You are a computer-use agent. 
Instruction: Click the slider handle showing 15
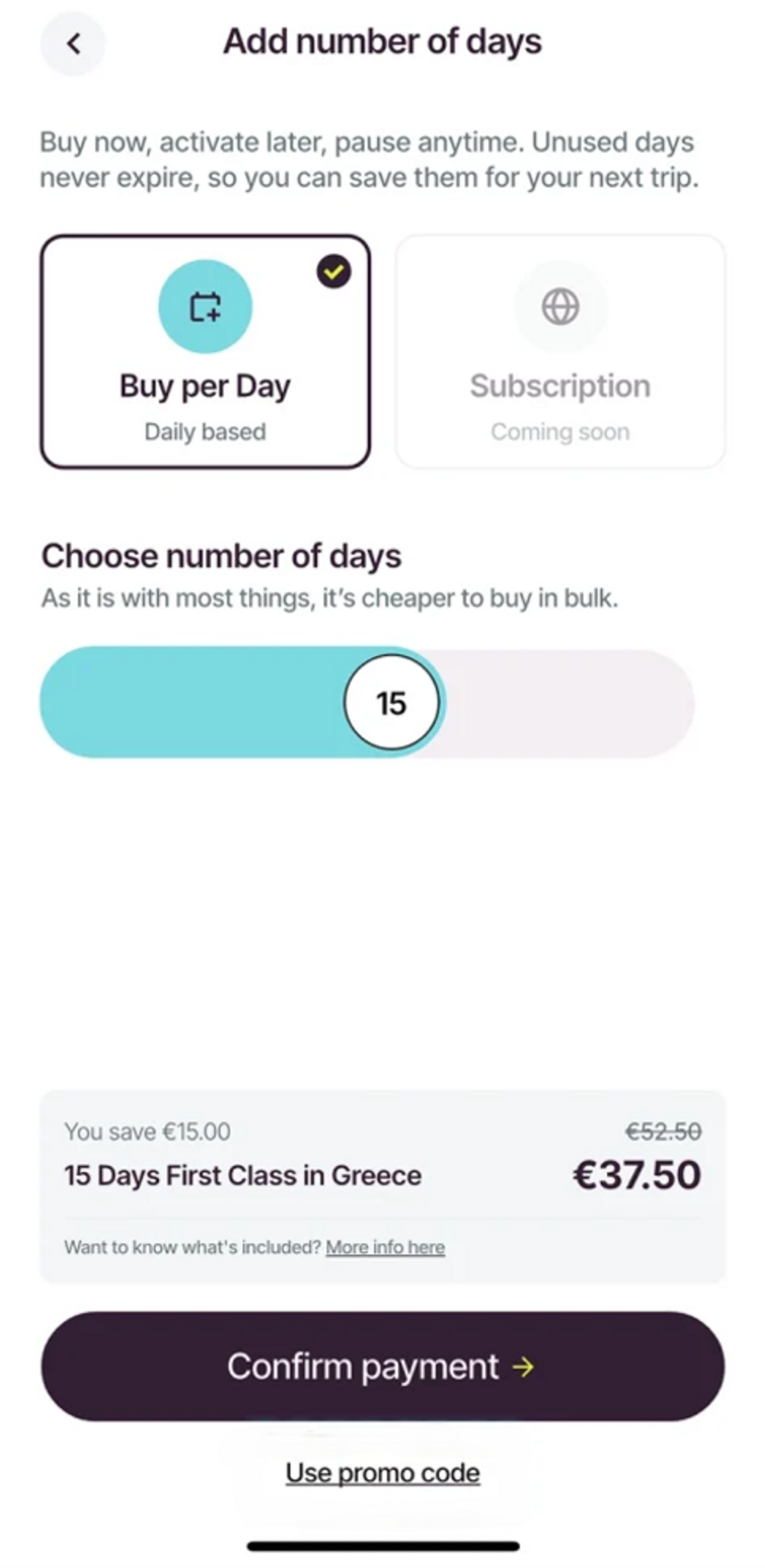(x=391, y=703)
